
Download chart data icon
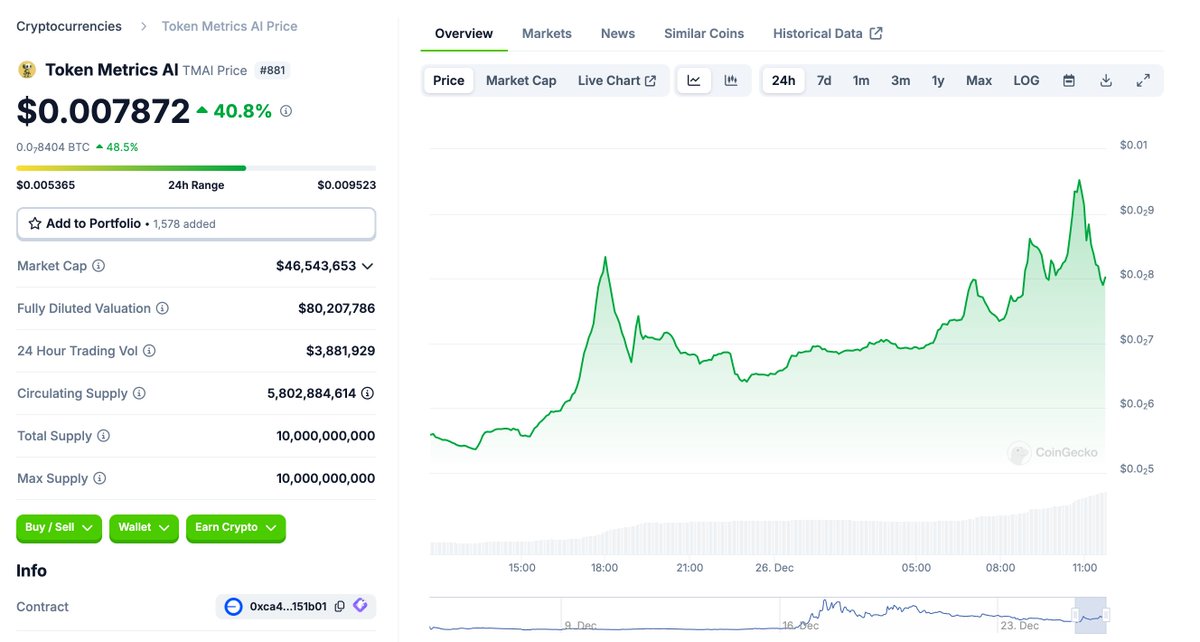click(1106, 80)
